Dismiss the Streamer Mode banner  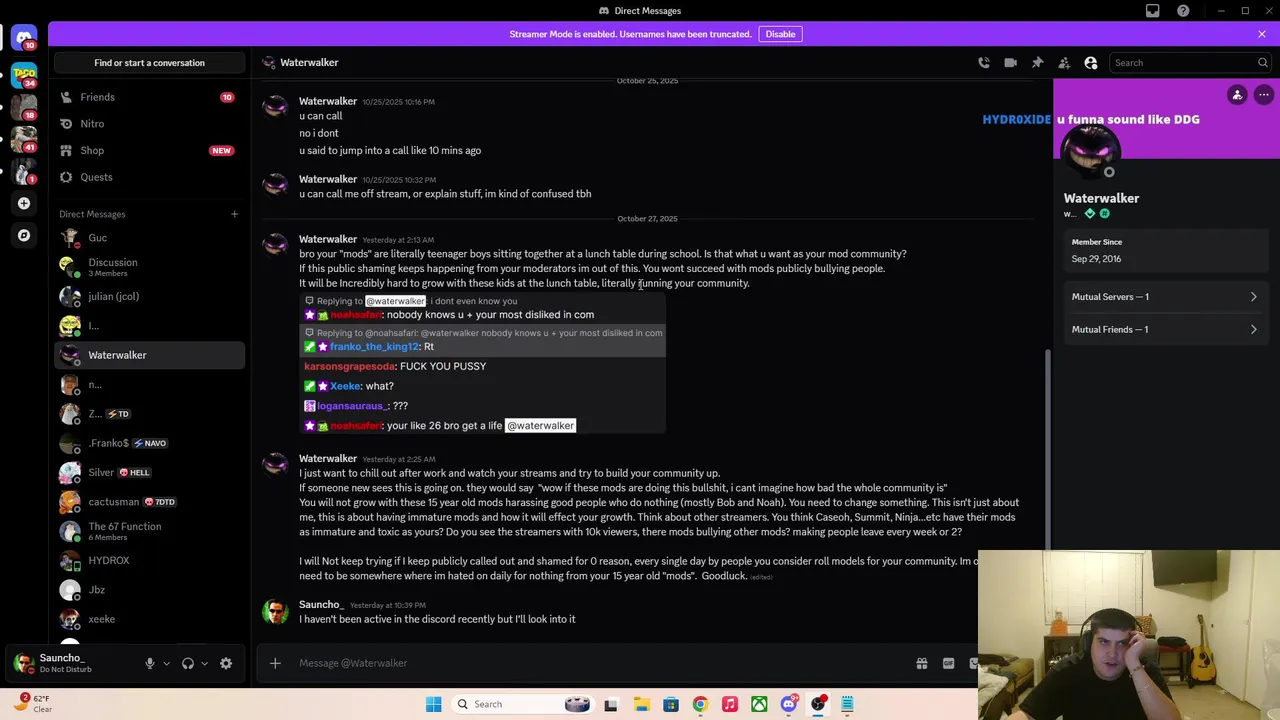click(x=1262, y=34)
